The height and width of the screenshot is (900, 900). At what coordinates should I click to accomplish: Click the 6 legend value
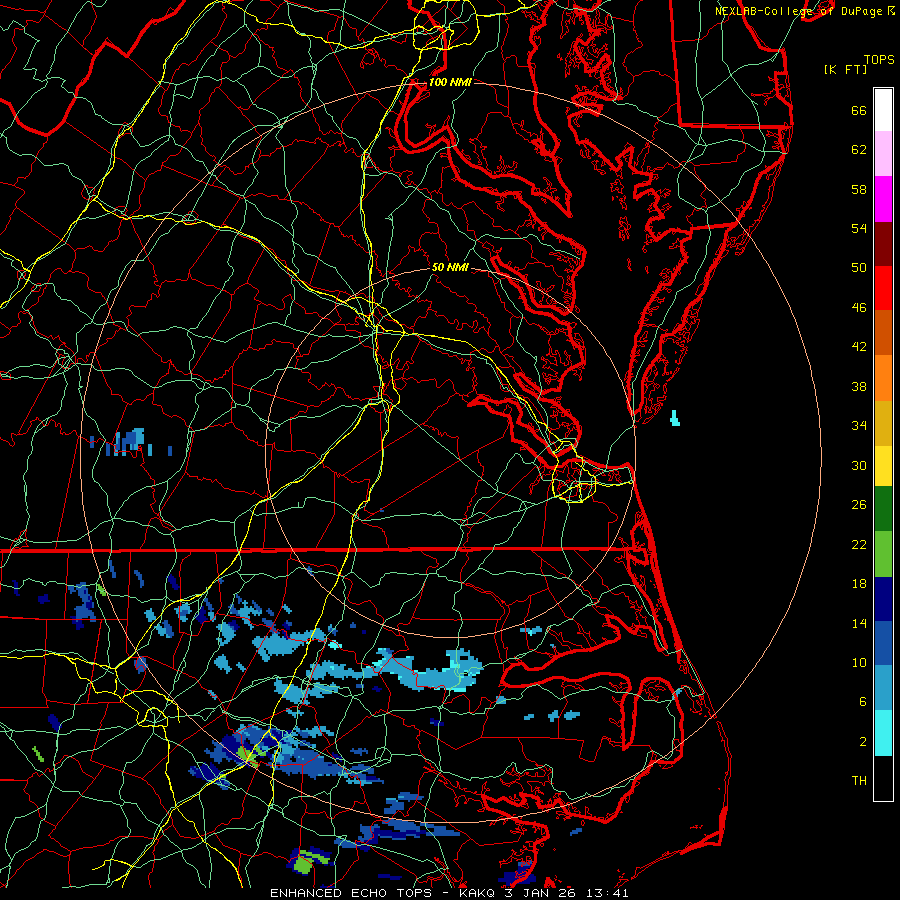click(x=863, y=702)
